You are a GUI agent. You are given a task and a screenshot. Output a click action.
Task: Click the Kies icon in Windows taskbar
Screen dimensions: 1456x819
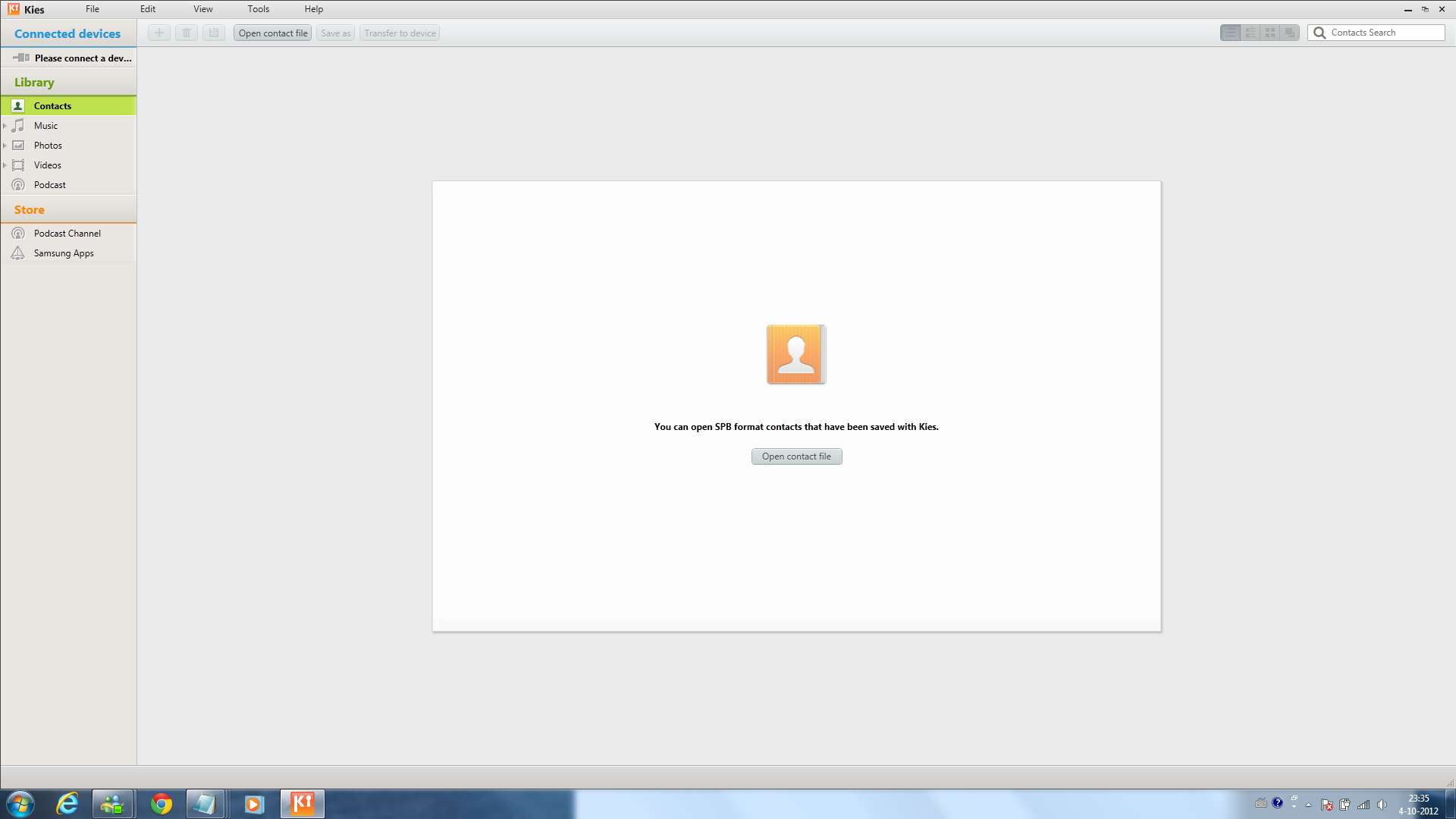pos(303,803)
